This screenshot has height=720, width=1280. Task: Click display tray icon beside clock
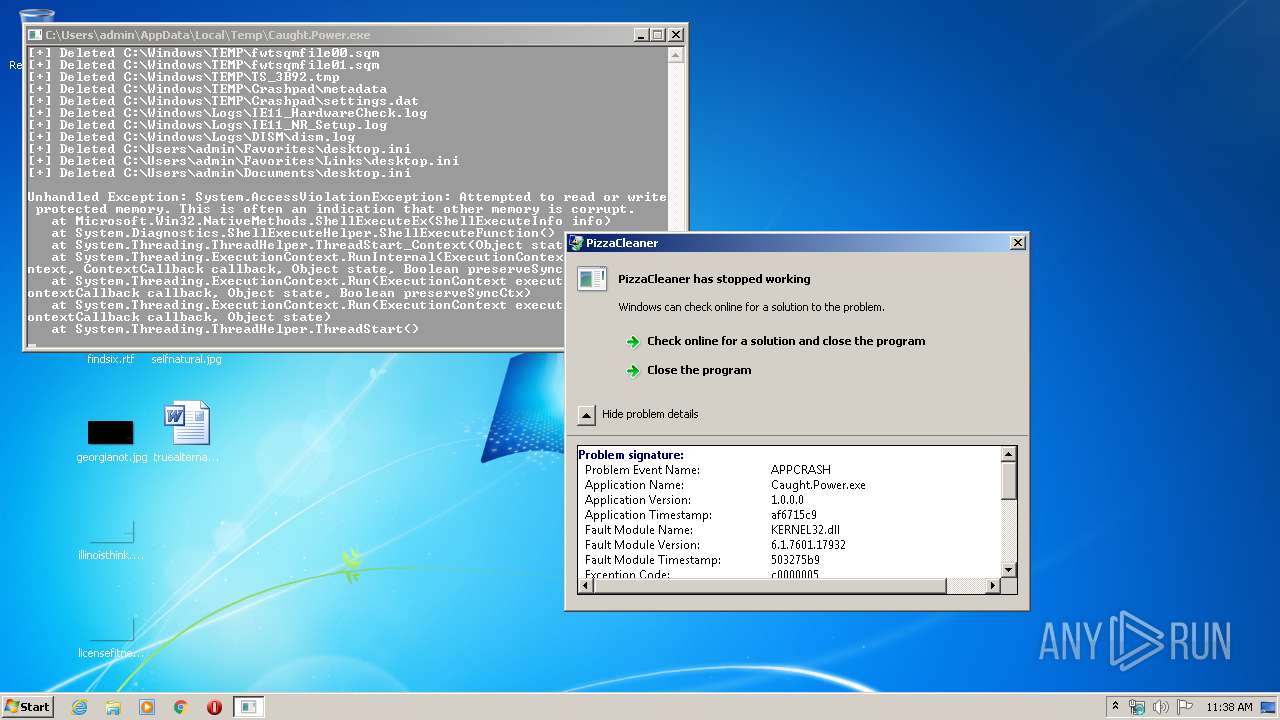(x=1268, y=707)
